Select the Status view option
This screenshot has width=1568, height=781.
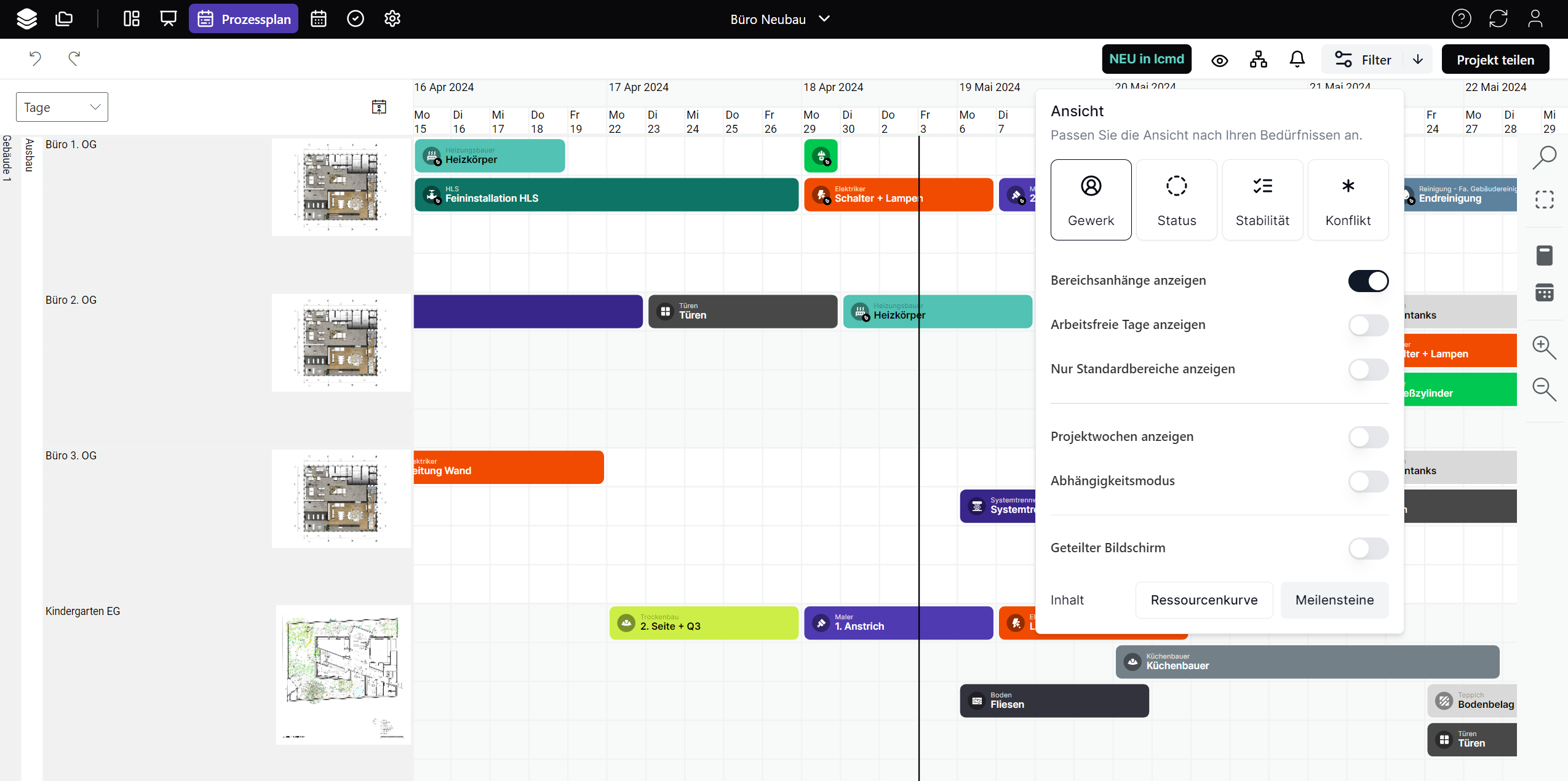pos(1176,200)
